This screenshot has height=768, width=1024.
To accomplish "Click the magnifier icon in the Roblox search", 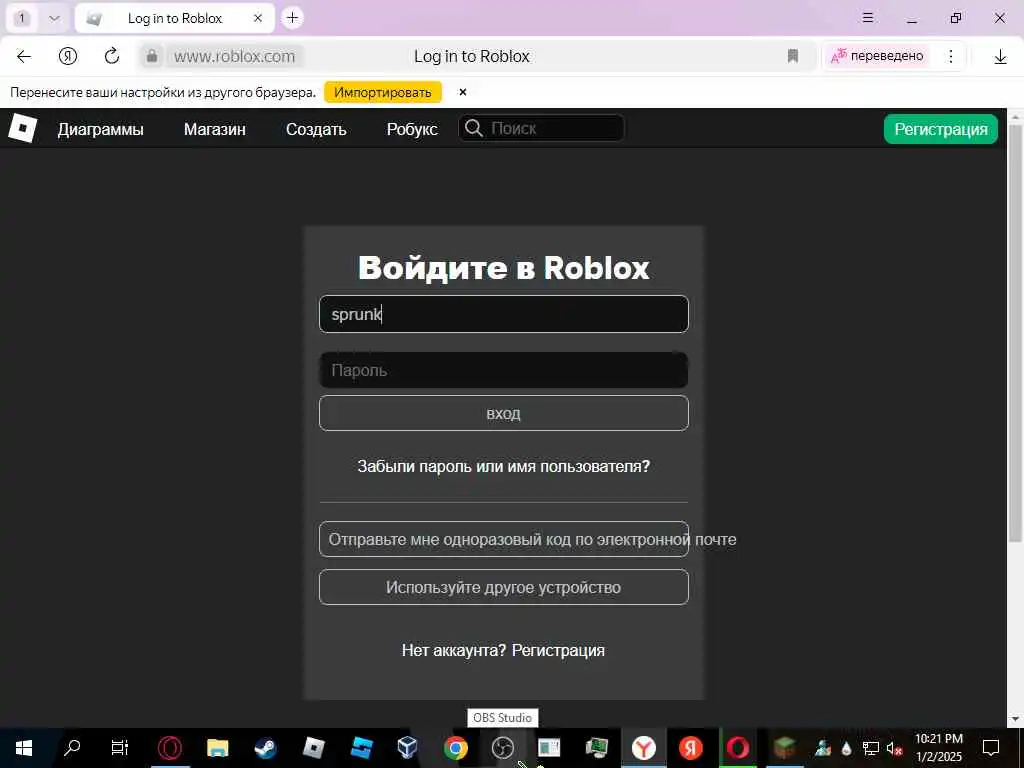I will tap(473, 128).
